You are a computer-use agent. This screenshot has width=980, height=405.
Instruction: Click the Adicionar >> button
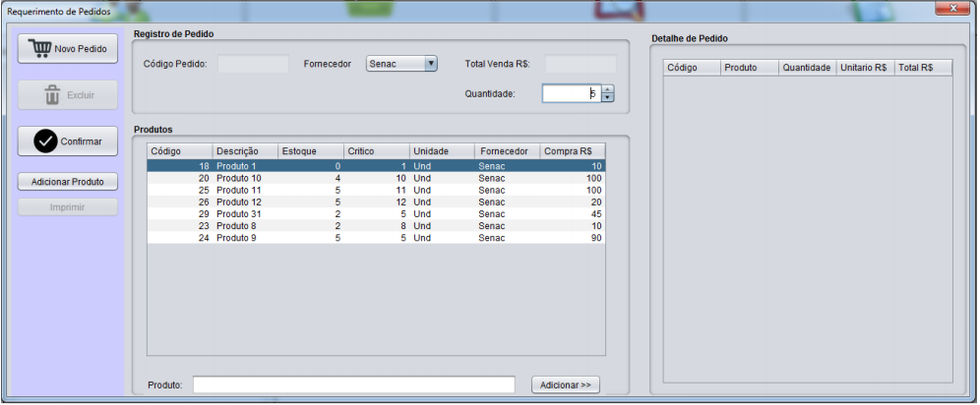[566, 385]
